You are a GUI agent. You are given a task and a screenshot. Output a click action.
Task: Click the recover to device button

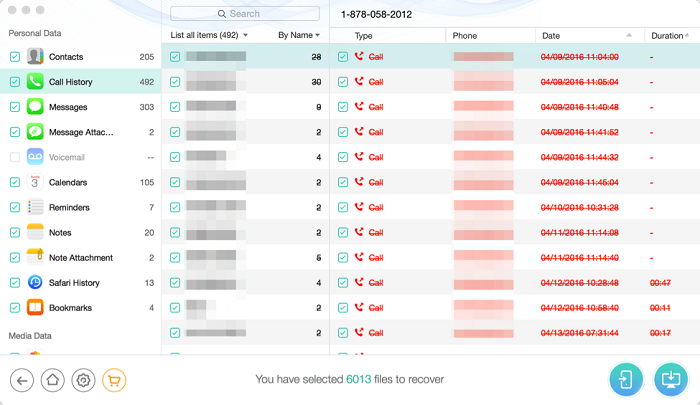[x=626, y=380]
